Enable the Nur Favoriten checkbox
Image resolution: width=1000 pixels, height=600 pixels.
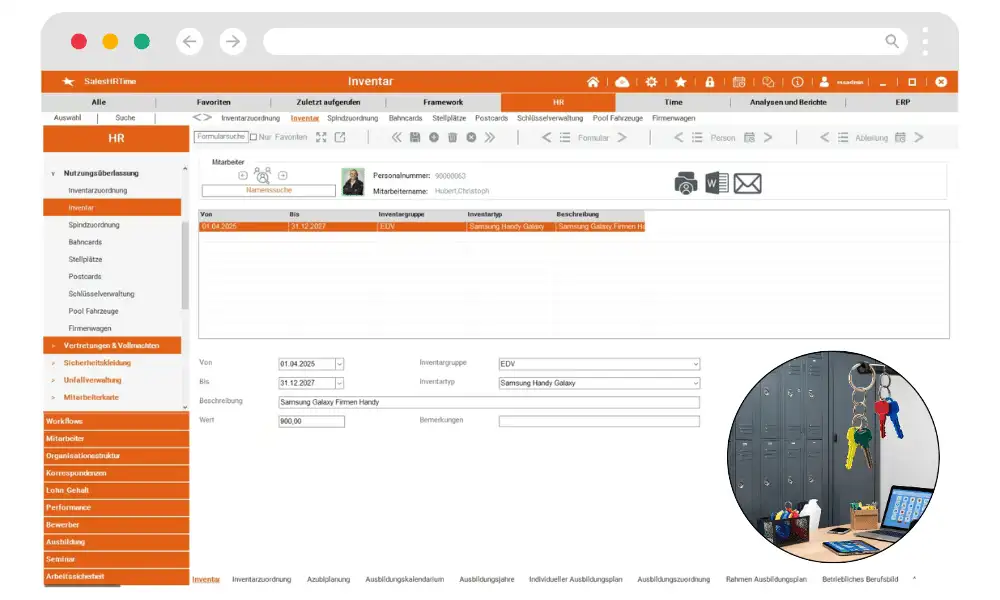254,137
